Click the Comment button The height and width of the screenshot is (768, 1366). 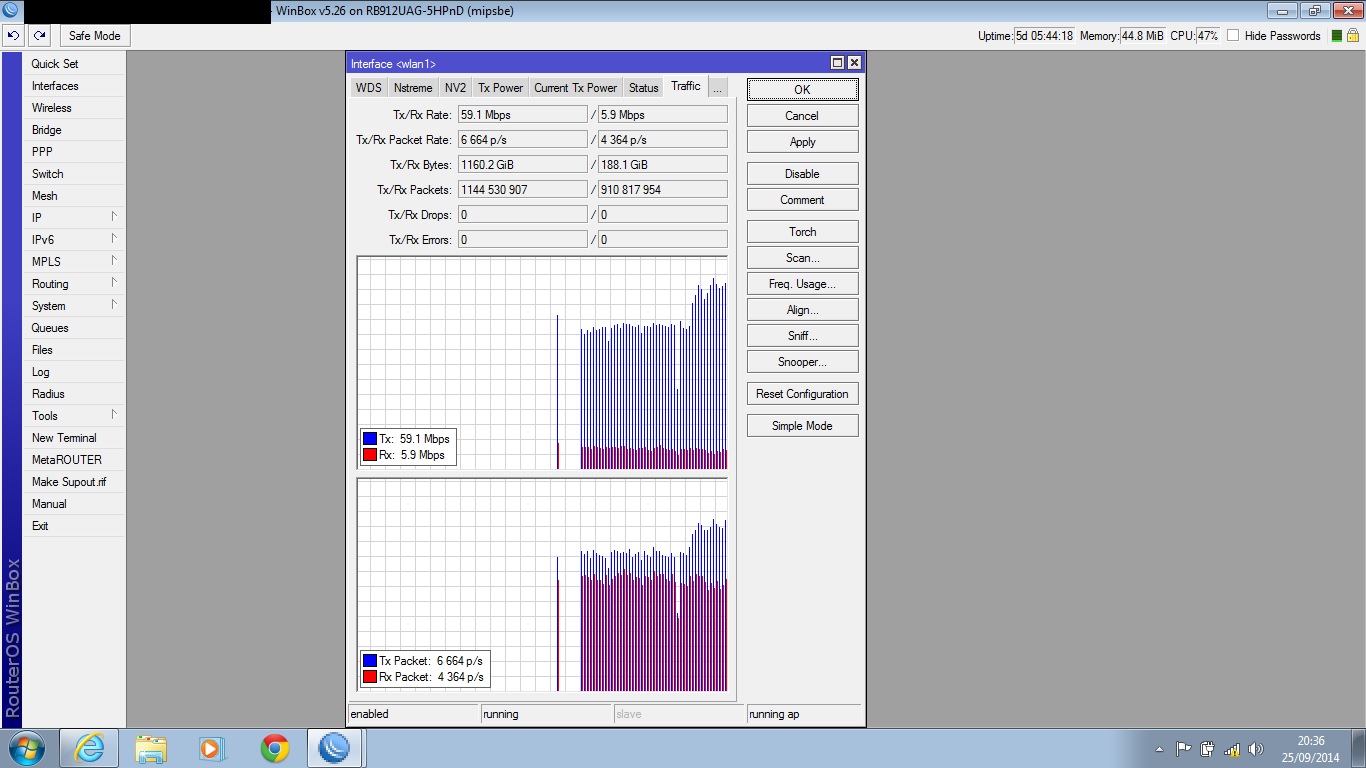click(x=802, y=200)
